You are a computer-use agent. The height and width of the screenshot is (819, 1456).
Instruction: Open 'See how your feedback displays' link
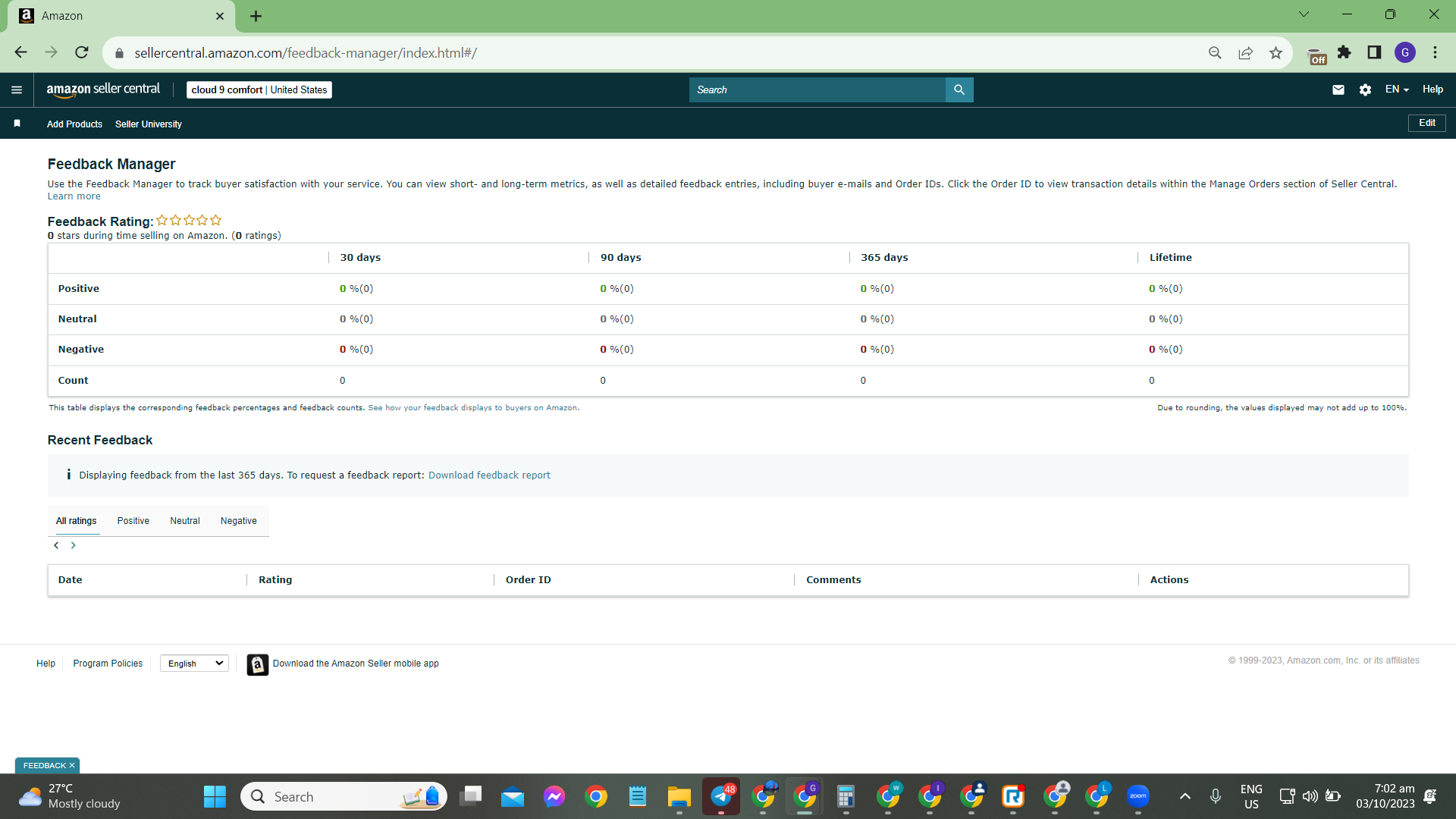(472, 408)
